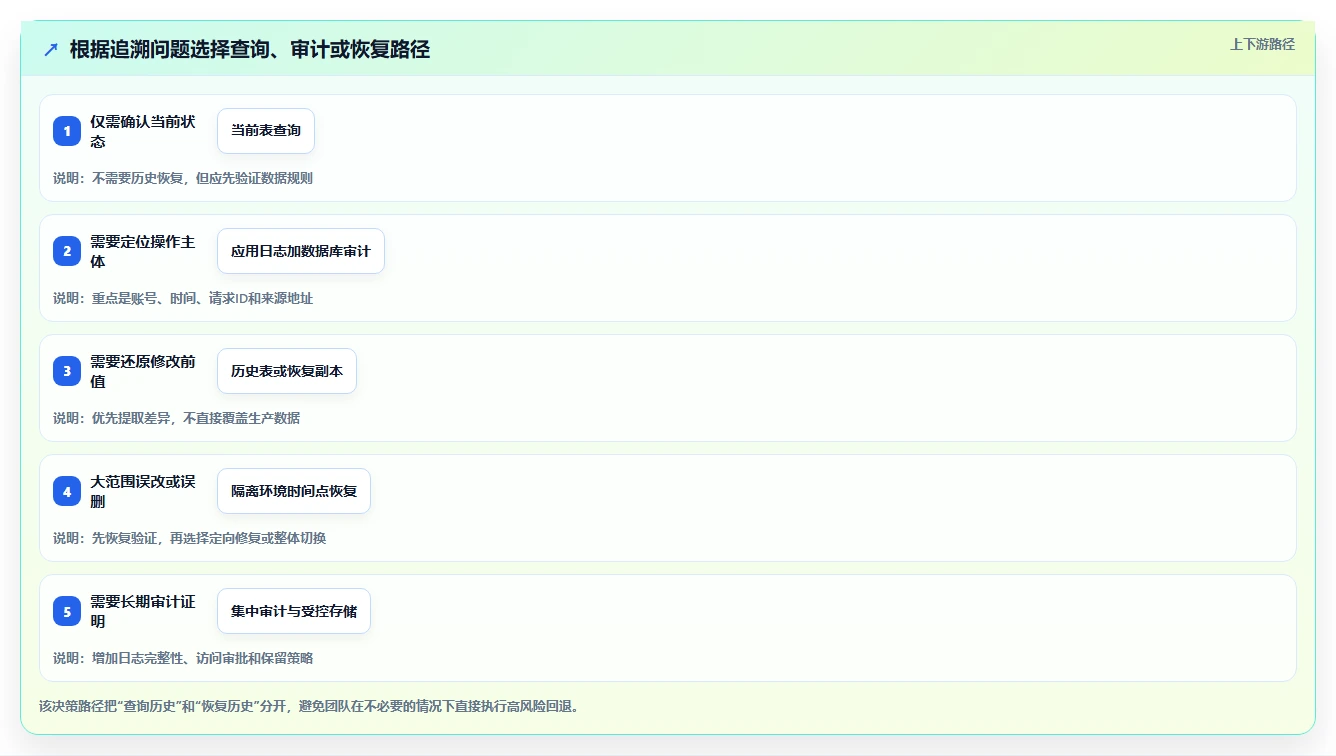1336x756 pixels.
Task: Click the step 4 number badge
Action: (67, 491)
